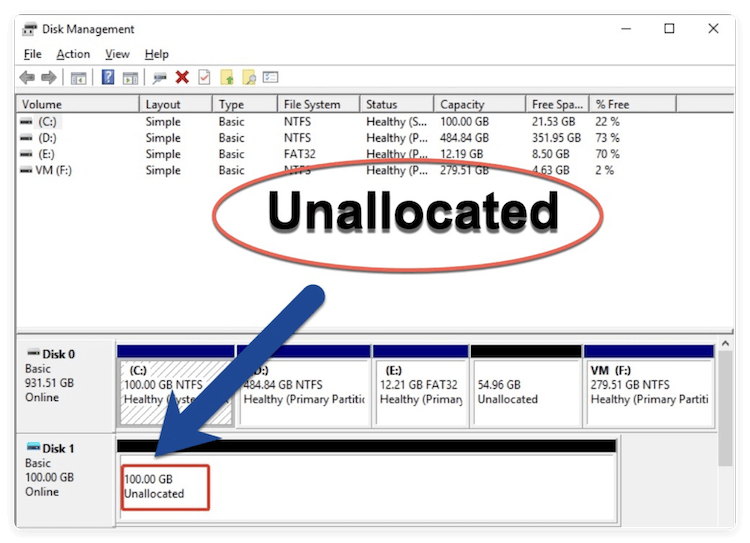Maximize the Disk Management window
The width and height of the screenshot is (750, 543).
pyautogui.click(x=670, y=29)
